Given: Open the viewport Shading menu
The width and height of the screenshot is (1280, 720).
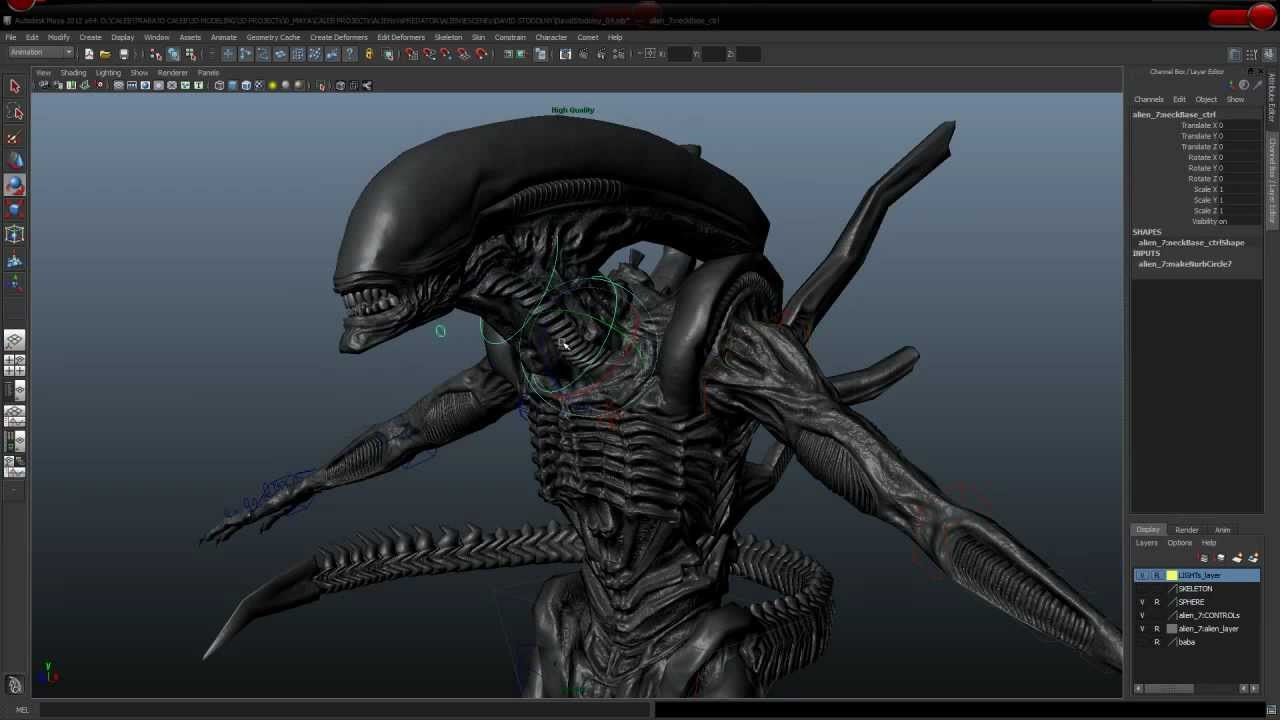Looking at the screenshot, I should tap(73, 73).
